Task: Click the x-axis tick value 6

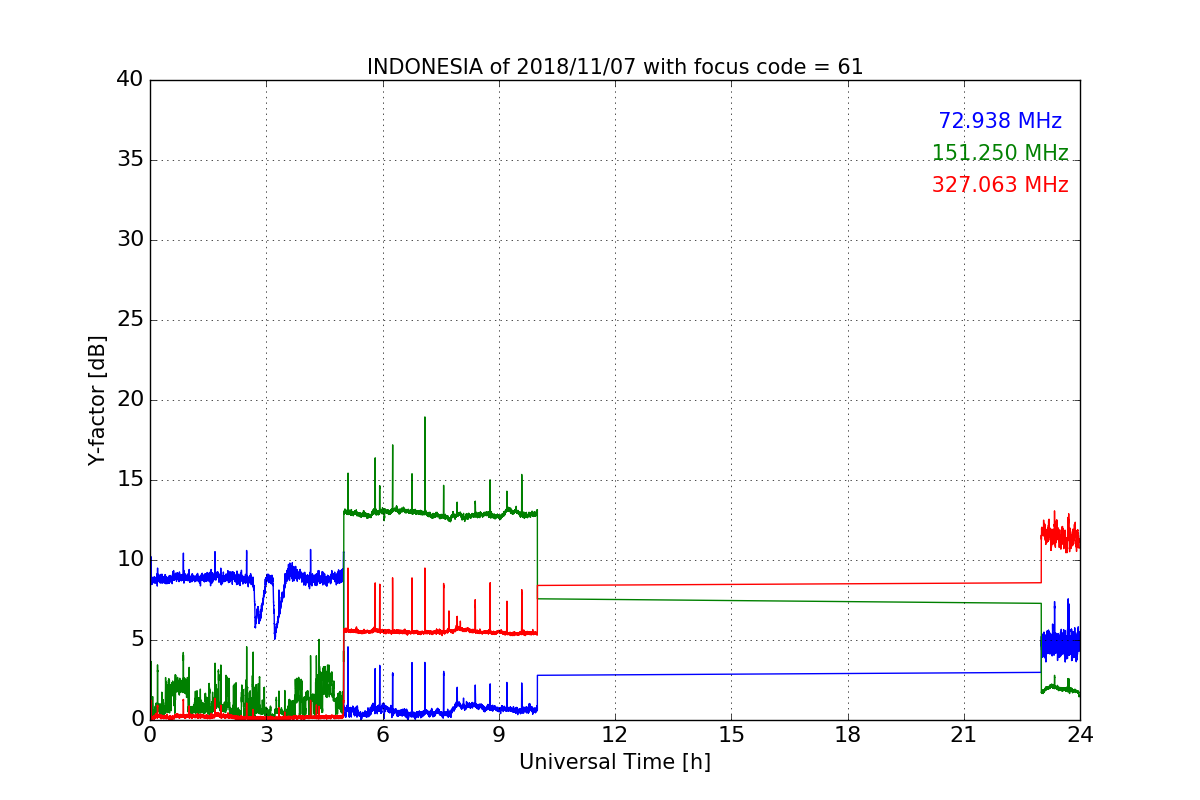Action: tap(383, 735)
